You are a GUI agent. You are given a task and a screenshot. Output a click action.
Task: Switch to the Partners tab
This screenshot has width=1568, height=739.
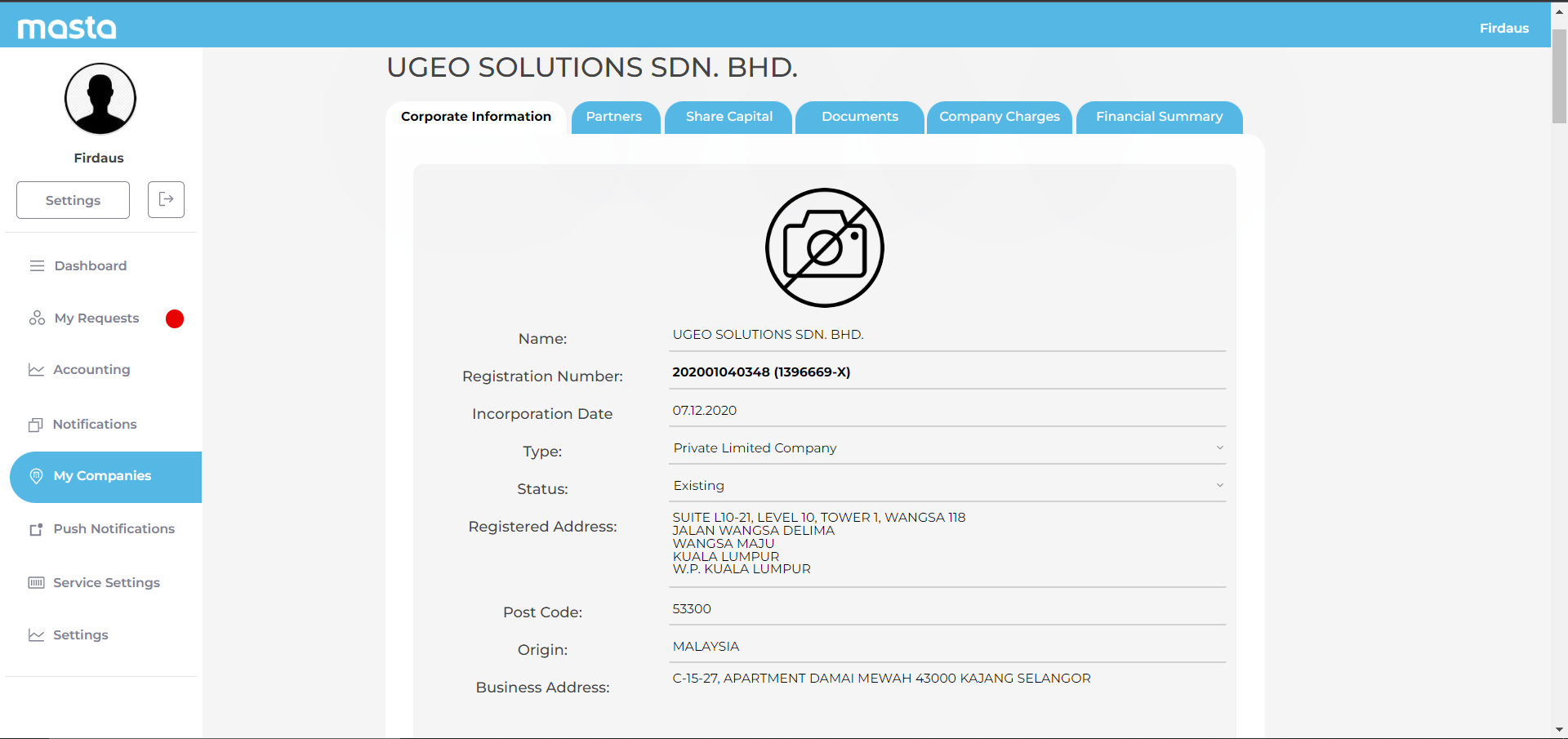(614, 117)
